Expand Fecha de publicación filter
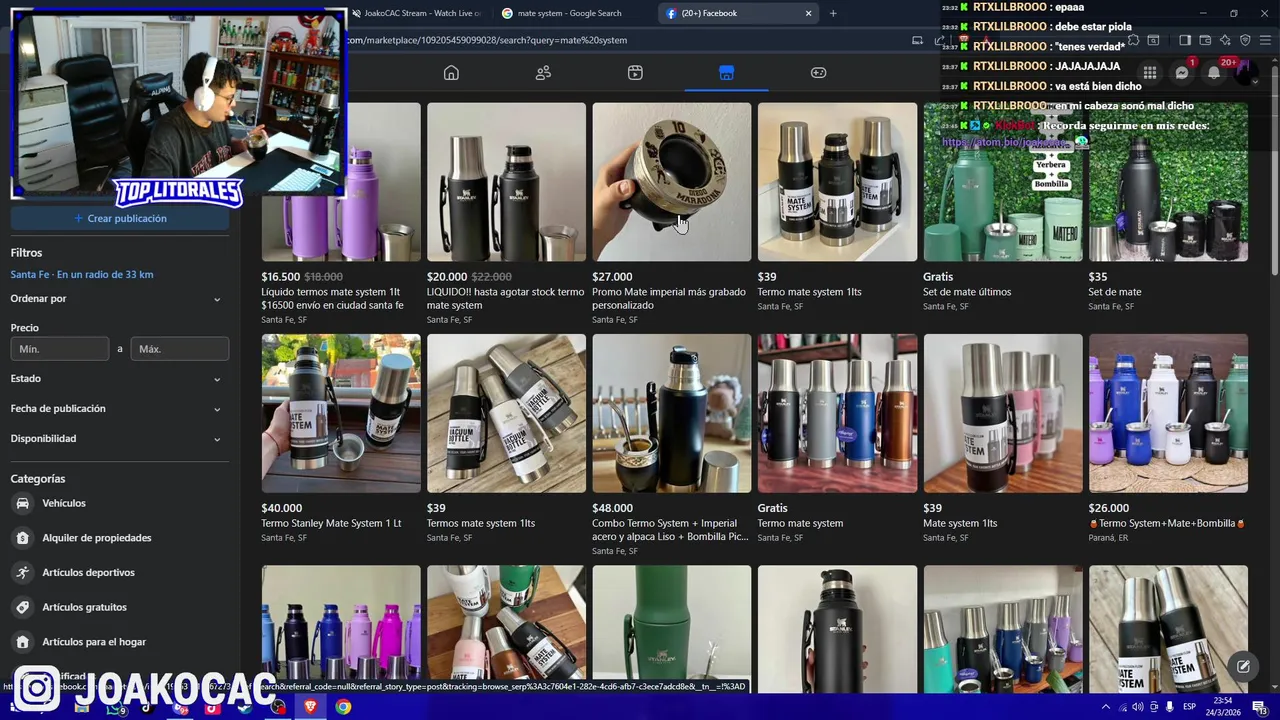This screenshot has height=720, width=1280. point(120,409)
